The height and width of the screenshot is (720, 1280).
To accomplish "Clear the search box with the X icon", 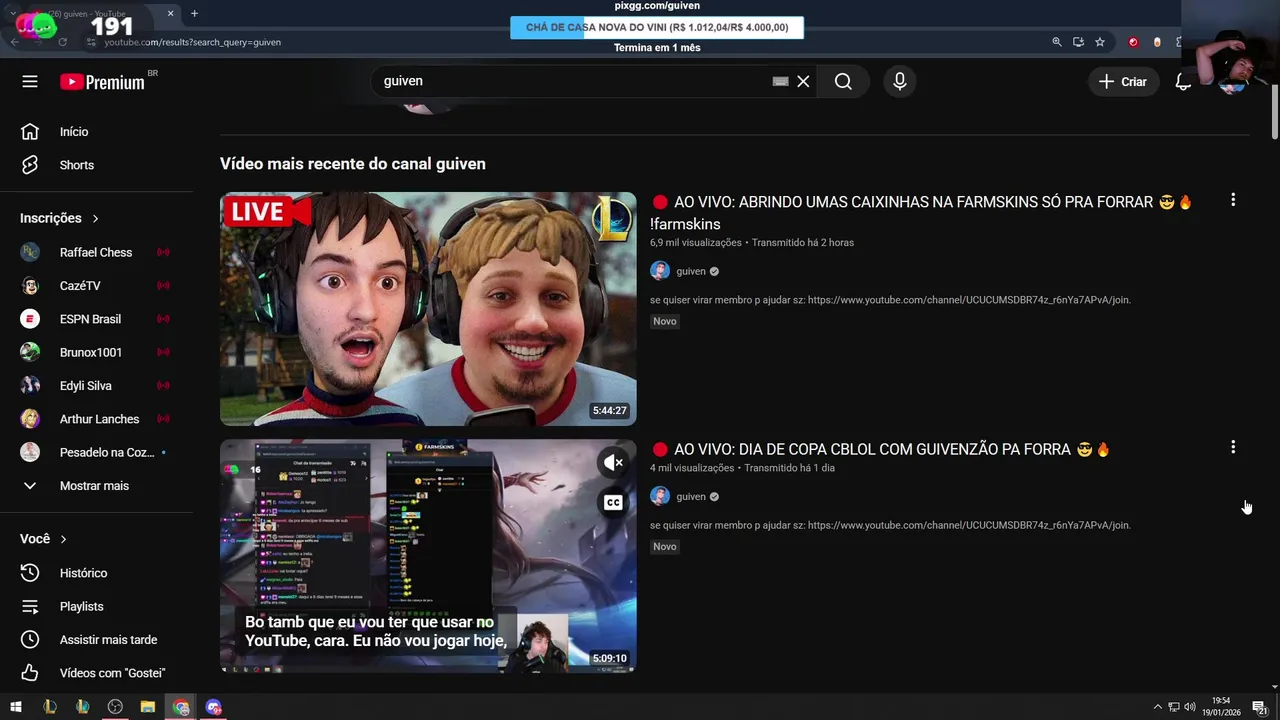I will tap(803, 82).
